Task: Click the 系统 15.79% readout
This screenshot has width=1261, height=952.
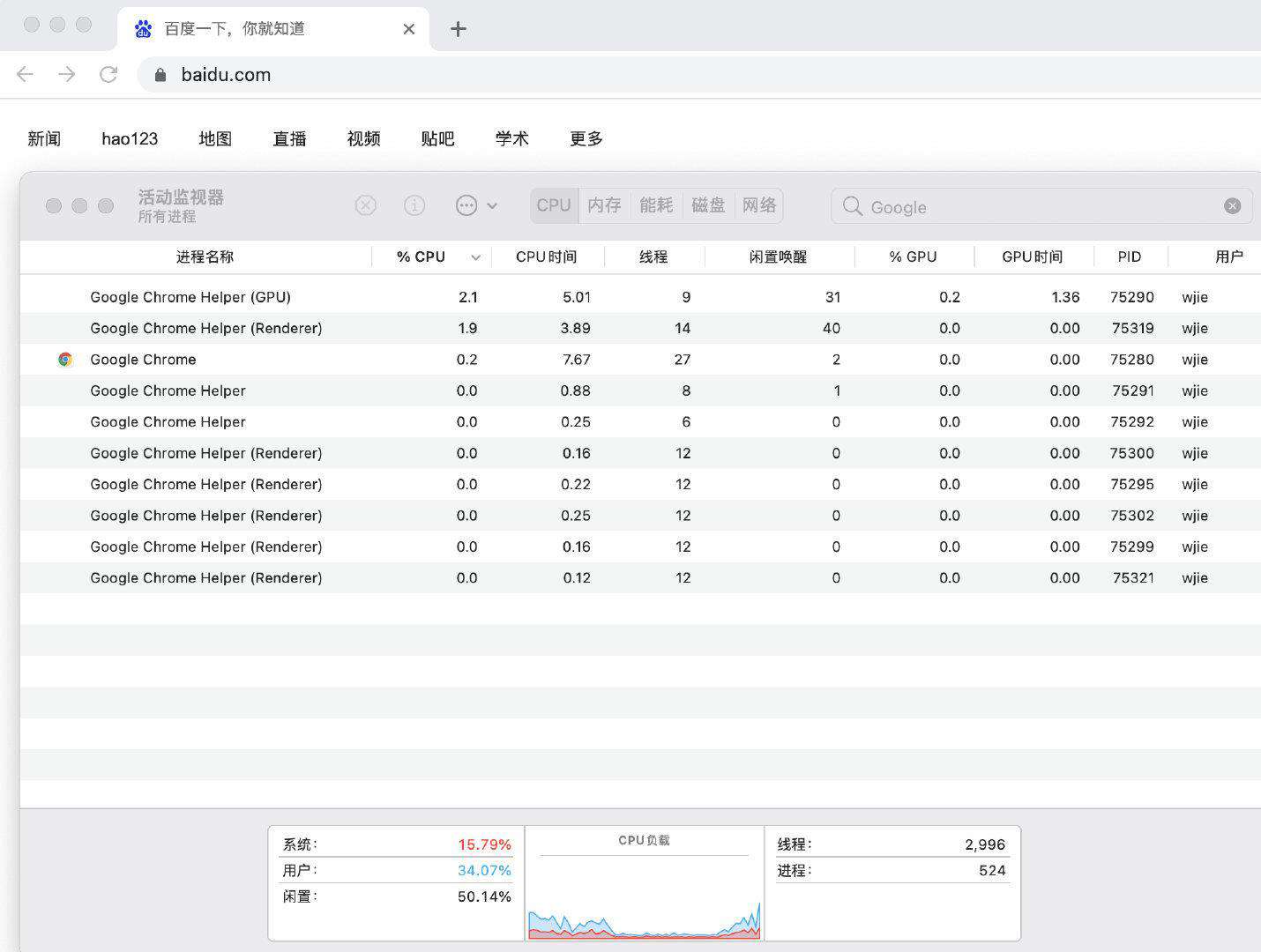Action: coord(397,844)
